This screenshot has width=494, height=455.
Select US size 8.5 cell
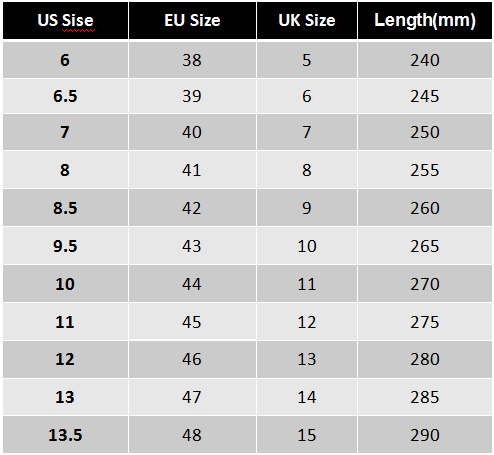click(65, 208)
